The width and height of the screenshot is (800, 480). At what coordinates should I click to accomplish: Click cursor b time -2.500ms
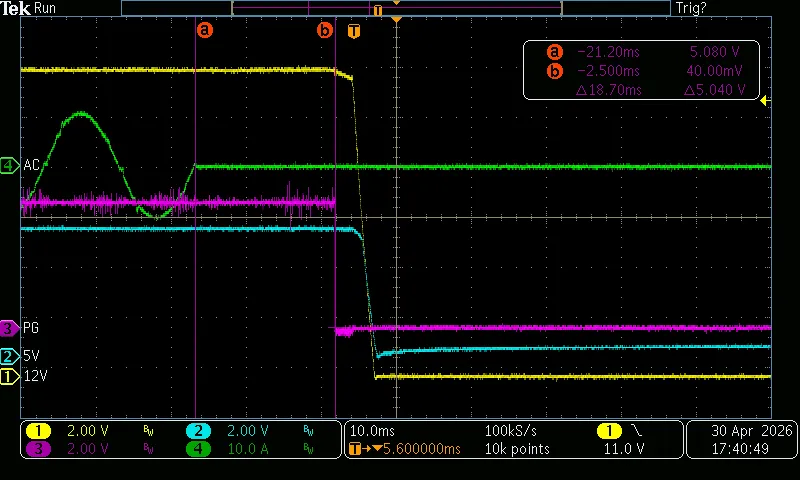[608, 71]
